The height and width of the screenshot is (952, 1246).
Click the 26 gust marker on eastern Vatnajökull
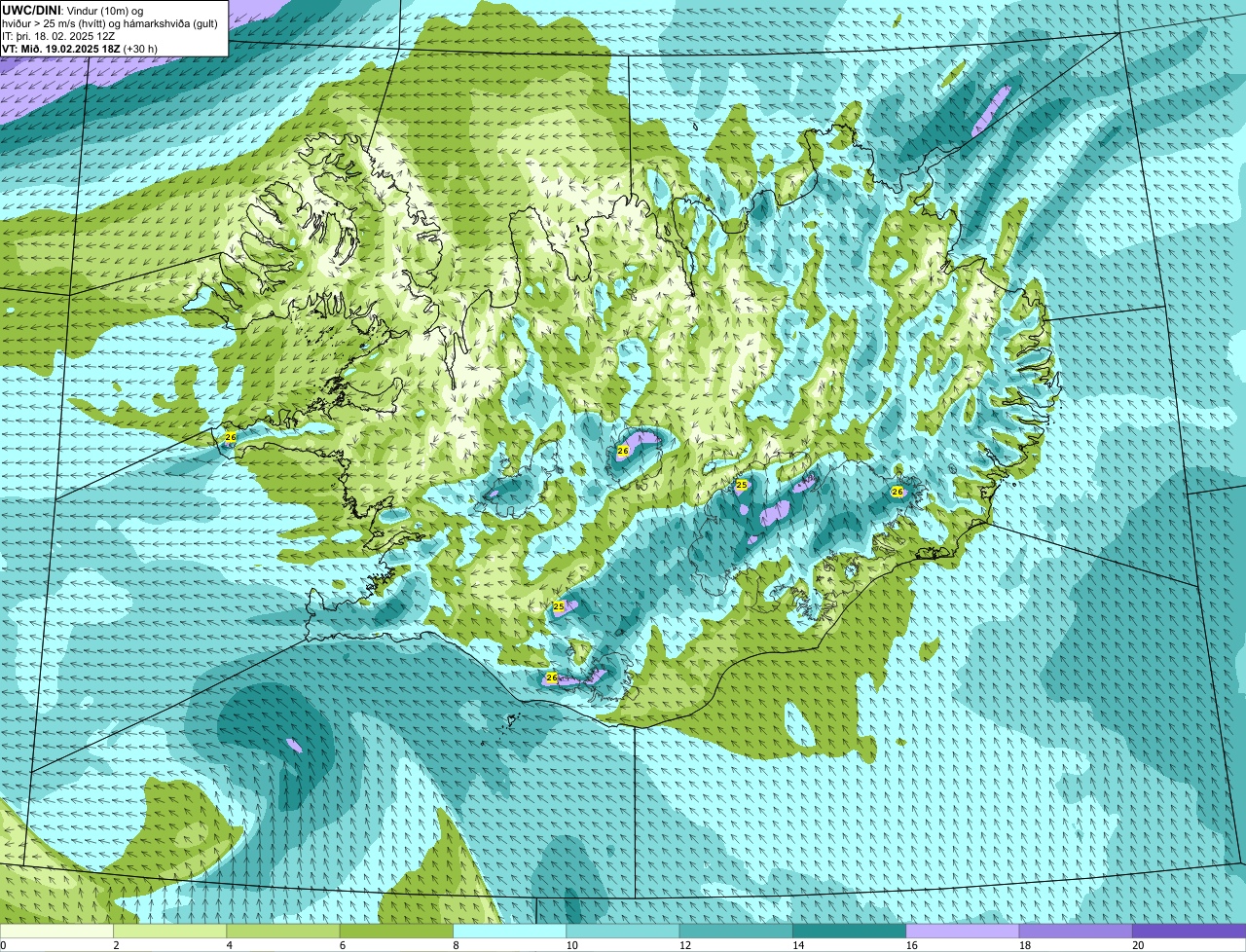tap(898, 493)
